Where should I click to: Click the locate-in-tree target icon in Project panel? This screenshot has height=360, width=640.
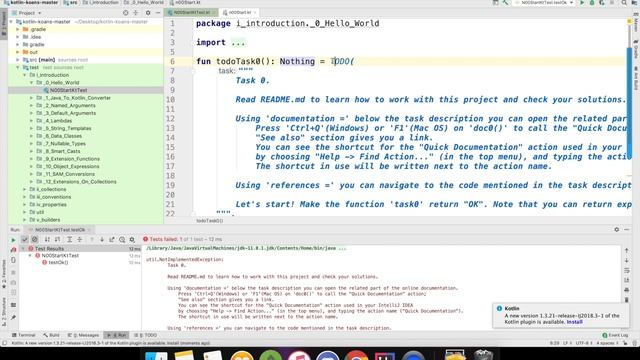126,13
